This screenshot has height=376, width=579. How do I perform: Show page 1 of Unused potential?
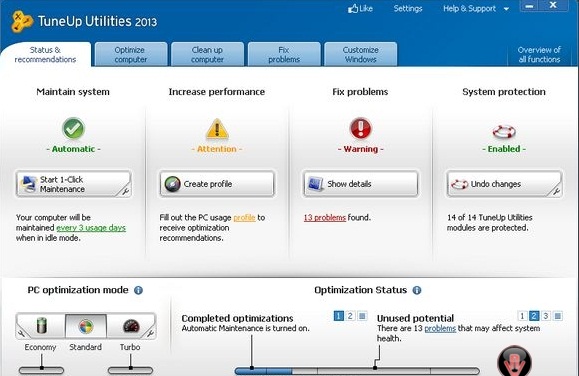point(522,316)
